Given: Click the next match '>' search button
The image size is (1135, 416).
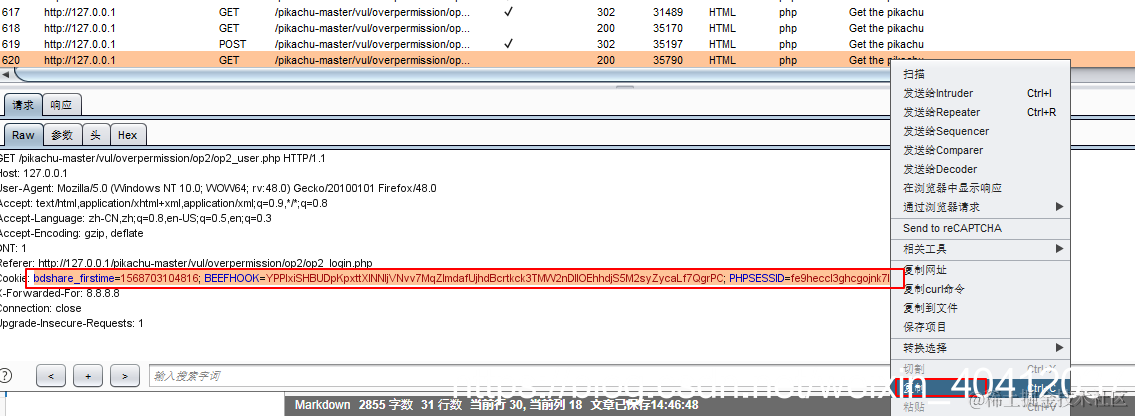Looking at the screenshot, I should click(x=125, y=376).
